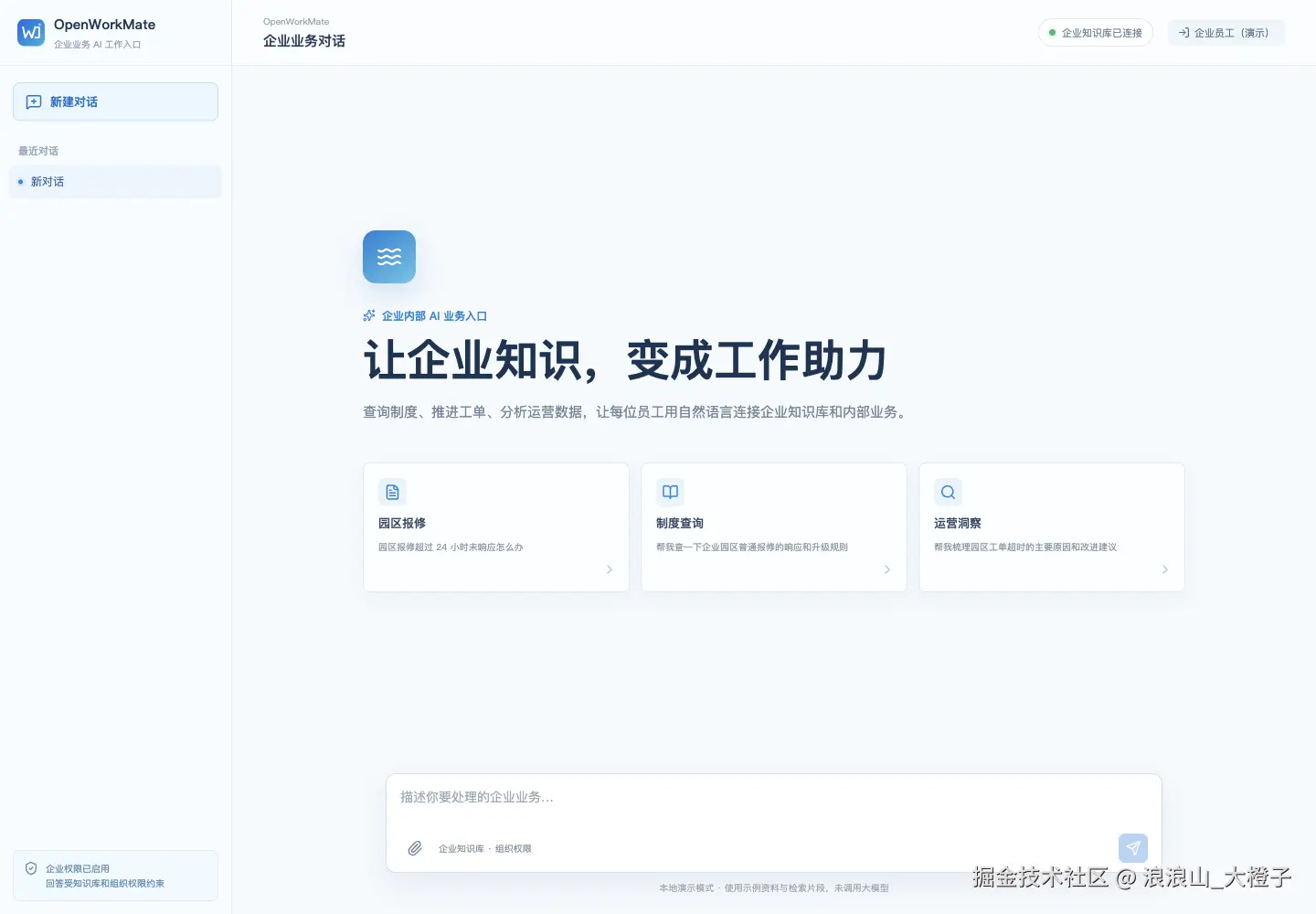Click the blue wave app icon
The image size is (1316, 914).
389,257
